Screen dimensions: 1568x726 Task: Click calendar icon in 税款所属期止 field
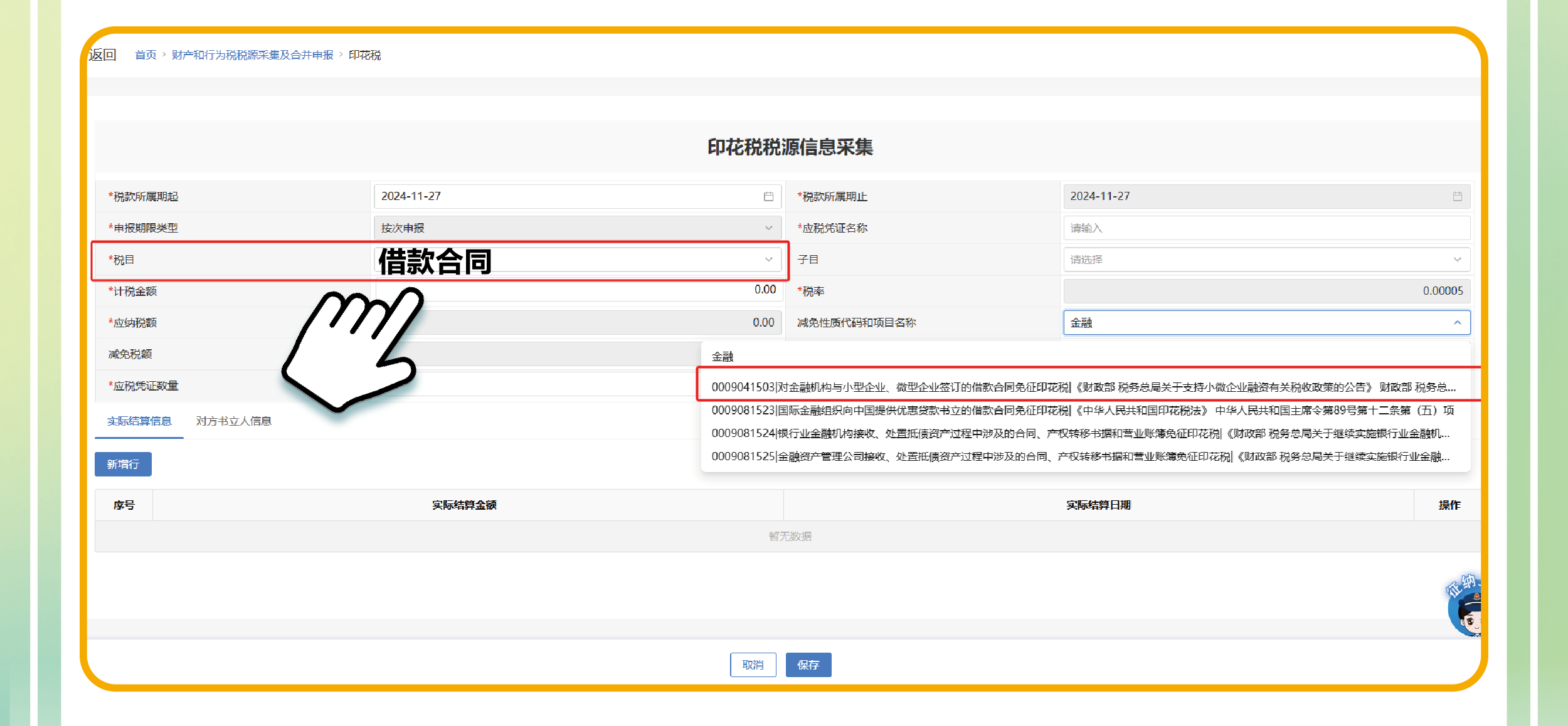point(1457,196)
